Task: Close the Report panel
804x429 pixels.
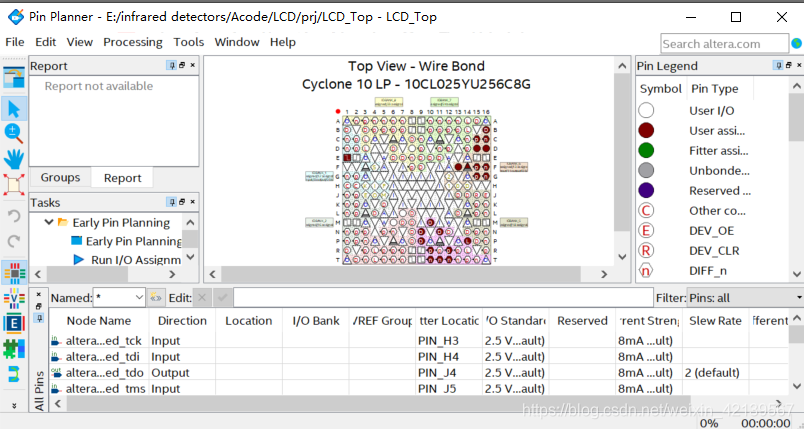Action: [x=193, y=66]
